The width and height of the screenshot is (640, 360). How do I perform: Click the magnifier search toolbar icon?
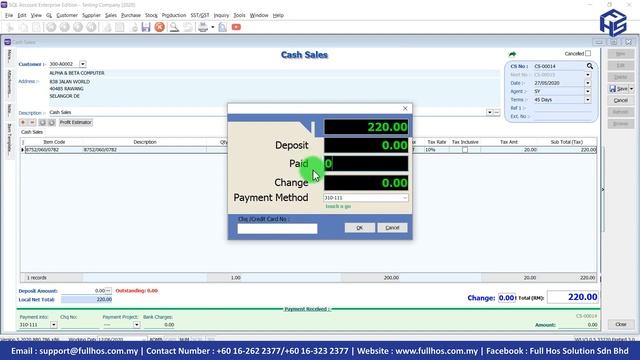[174, 27]
